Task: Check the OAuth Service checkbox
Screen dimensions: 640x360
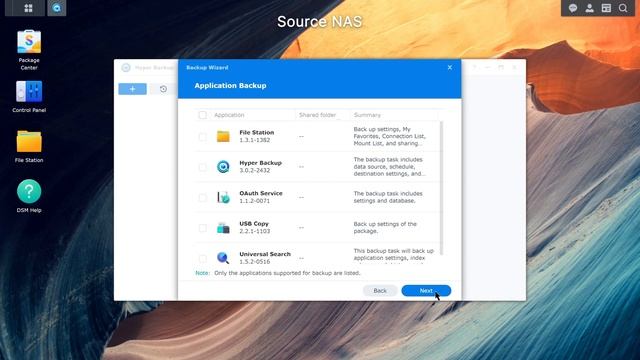Action: tap(202, 198)
